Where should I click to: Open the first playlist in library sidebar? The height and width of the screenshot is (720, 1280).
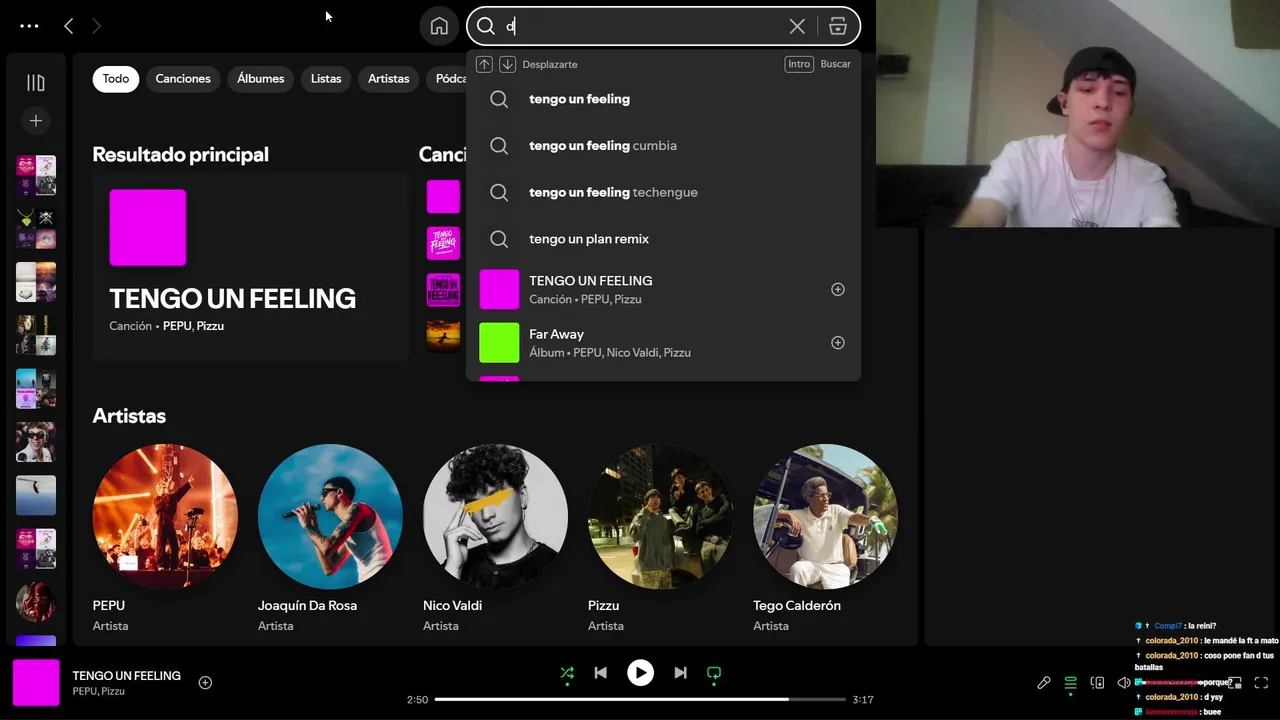point(36,175)
